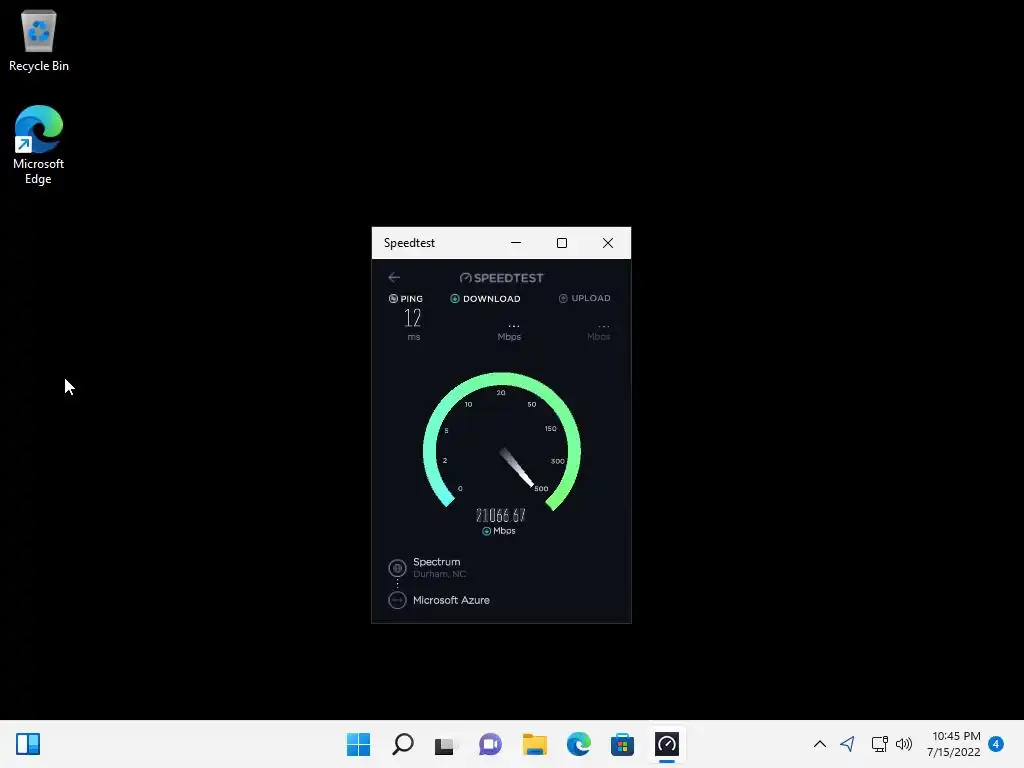
Task: Maximize the Speedtest window
Action: 562,243
